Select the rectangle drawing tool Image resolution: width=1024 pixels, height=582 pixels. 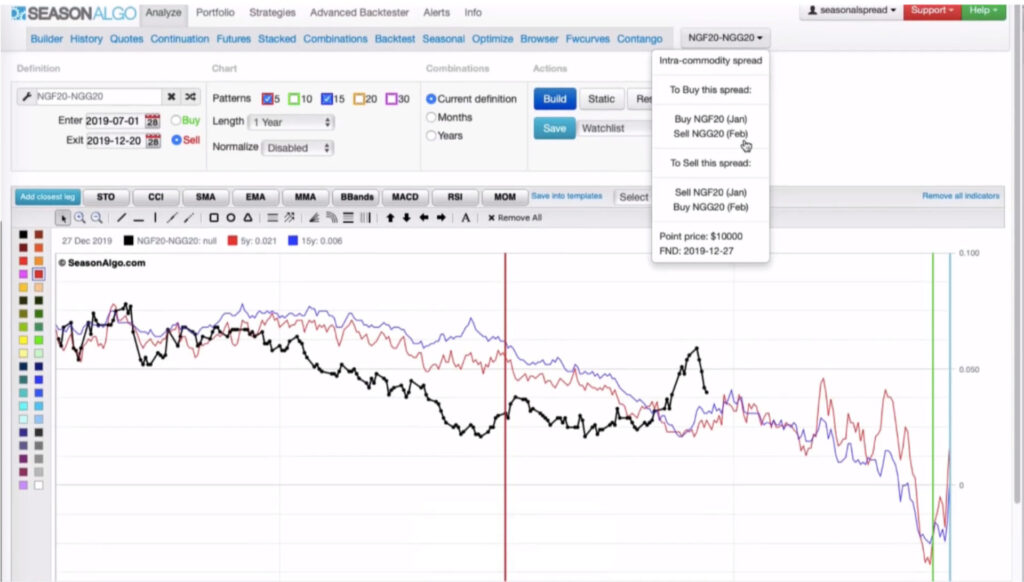coord(213,216)
